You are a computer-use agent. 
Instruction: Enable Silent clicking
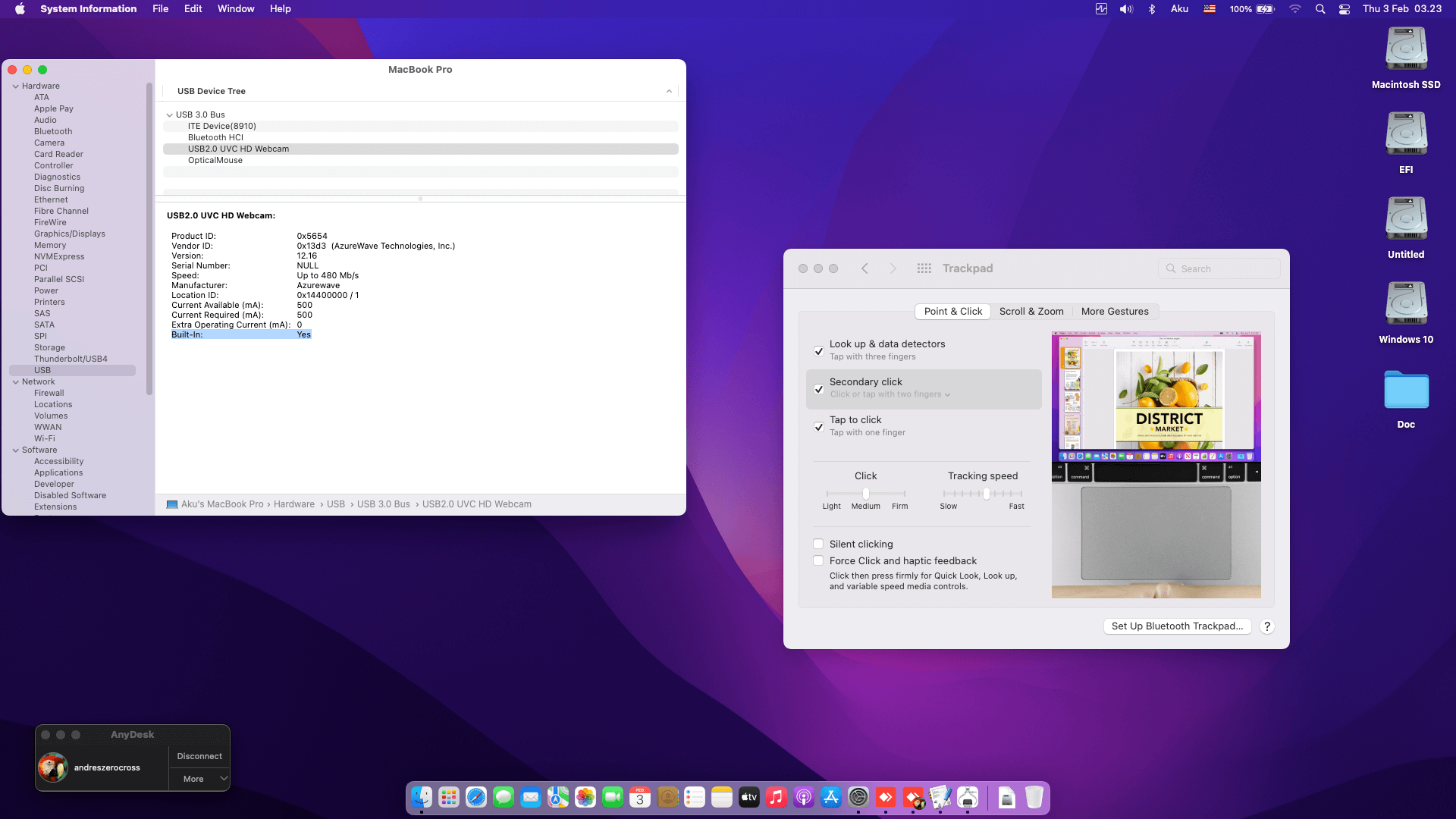[818, 544]
